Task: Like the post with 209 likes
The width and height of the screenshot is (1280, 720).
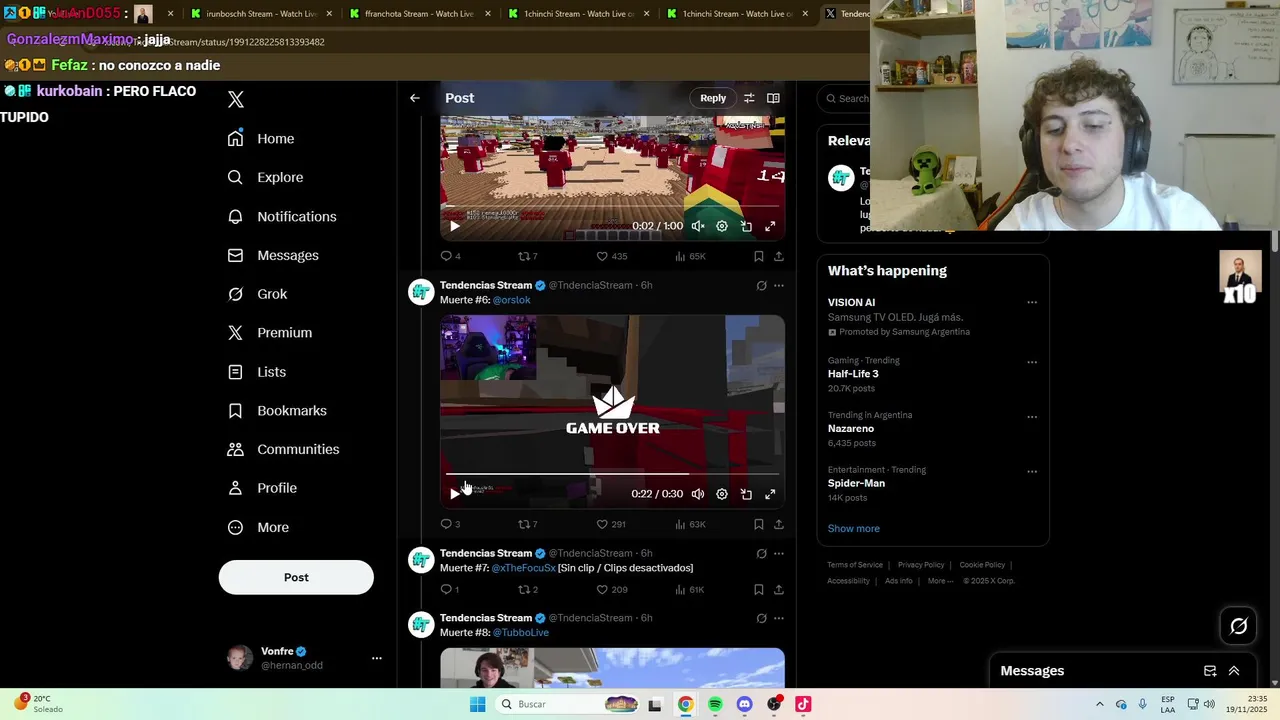Action: tap(612, 590)
